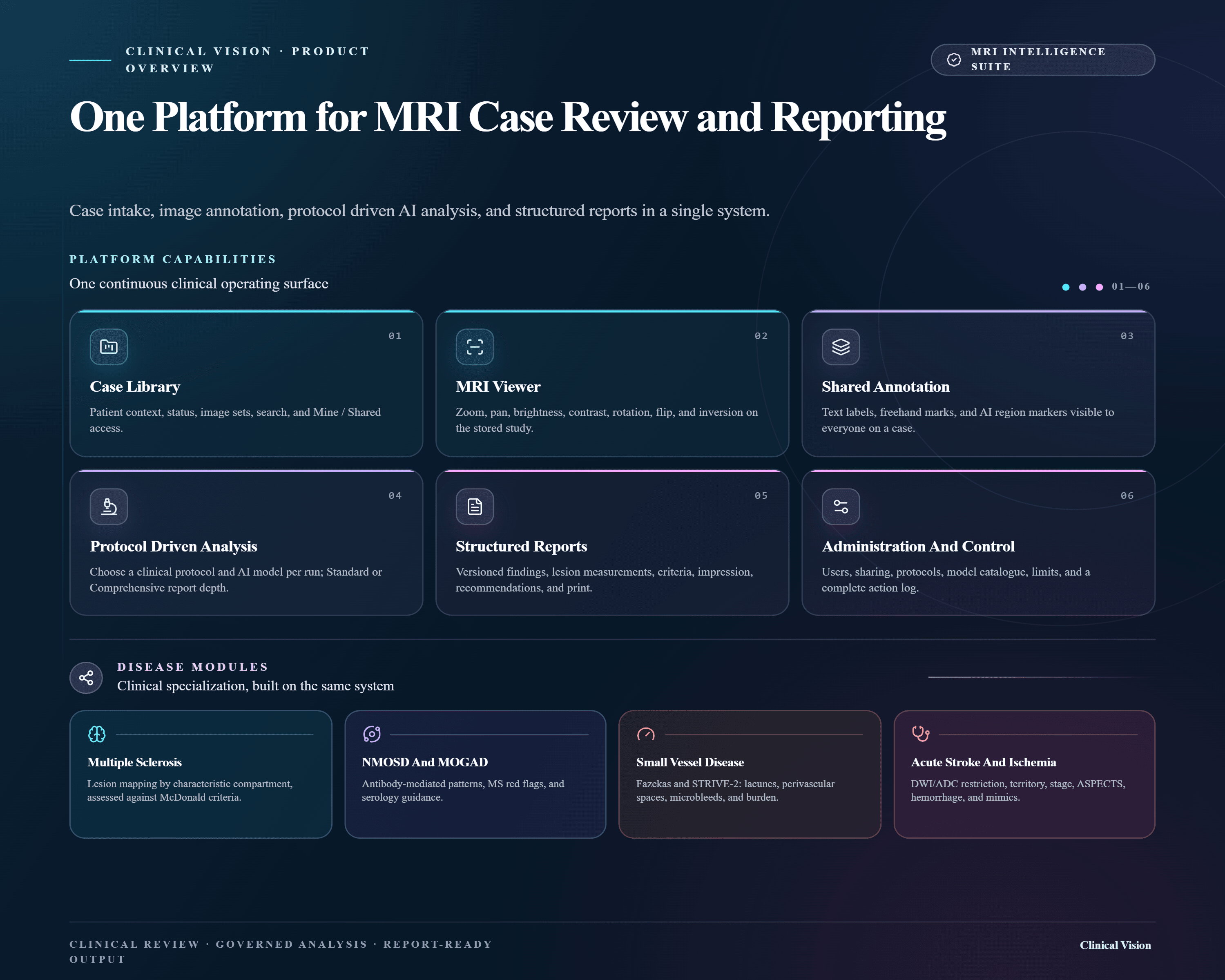Click the "01" number on Case Library card

[395, 336]
